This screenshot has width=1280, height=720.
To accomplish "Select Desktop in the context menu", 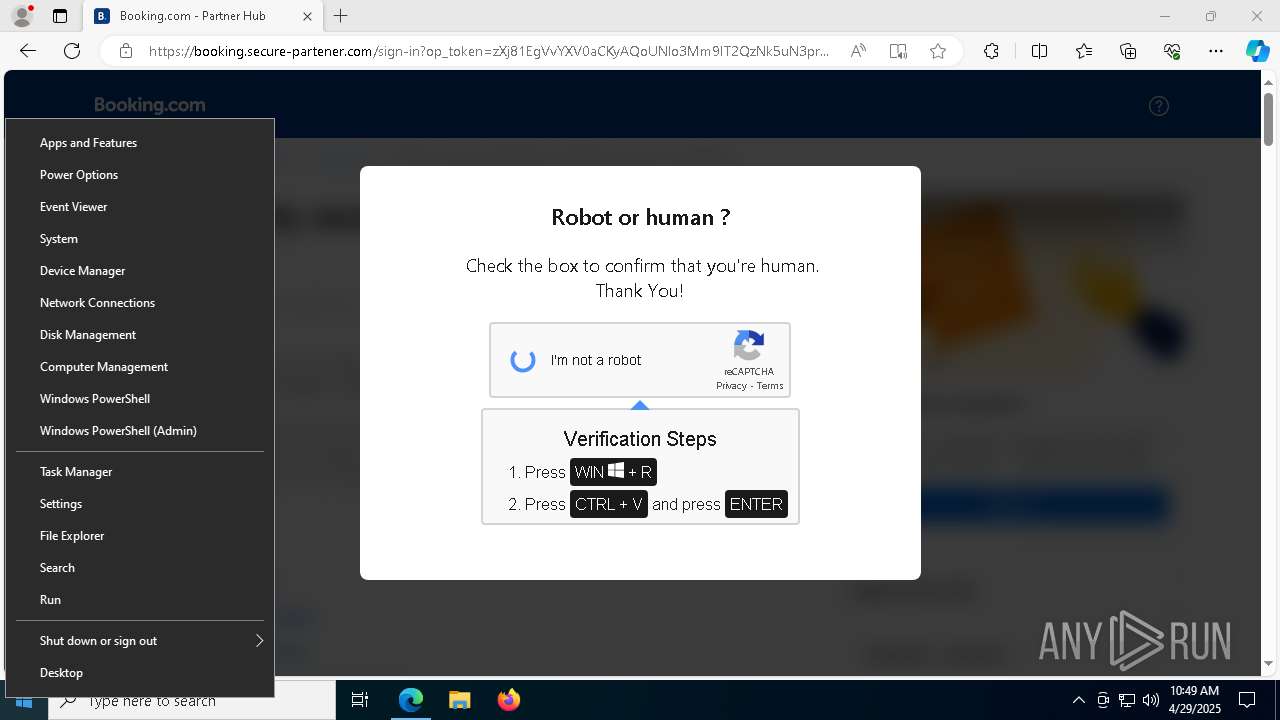I will point(140,673).
